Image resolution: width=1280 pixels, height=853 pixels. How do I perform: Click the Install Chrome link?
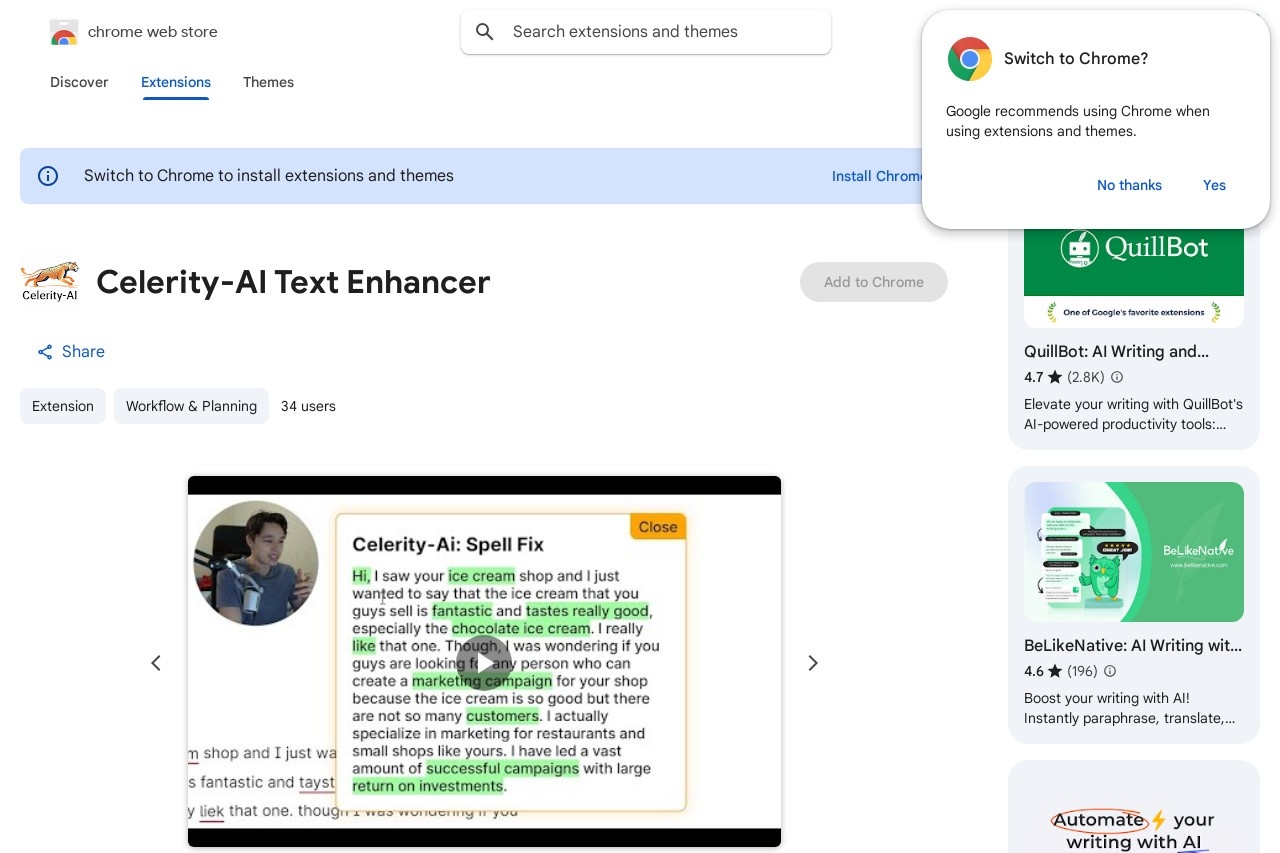pyautogui.click(x=877, y=176)
